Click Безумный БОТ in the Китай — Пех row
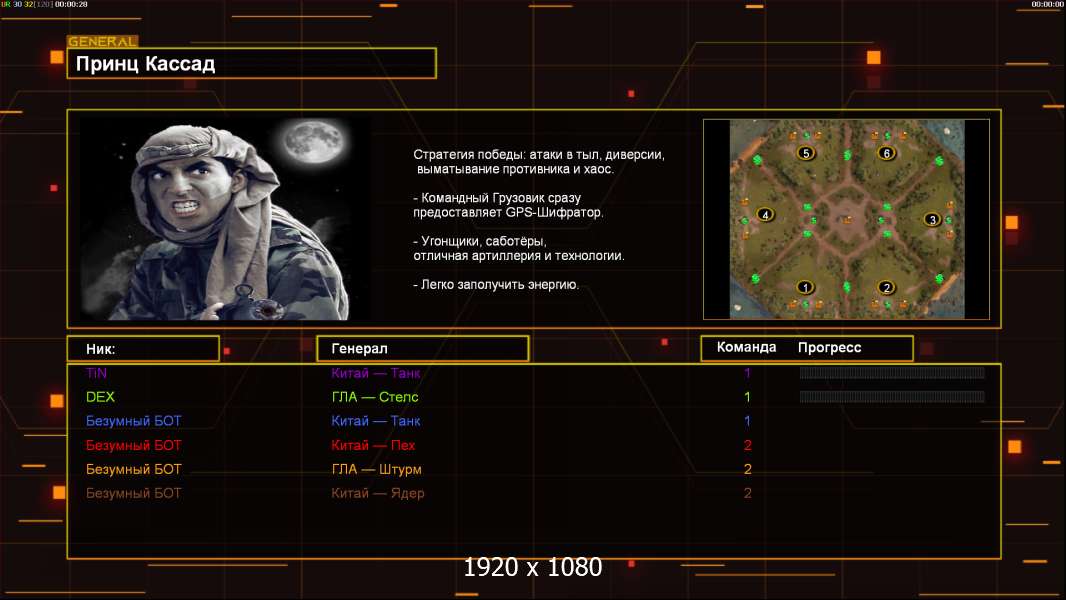Screen dimensions: 1066x600 (134, 445)
